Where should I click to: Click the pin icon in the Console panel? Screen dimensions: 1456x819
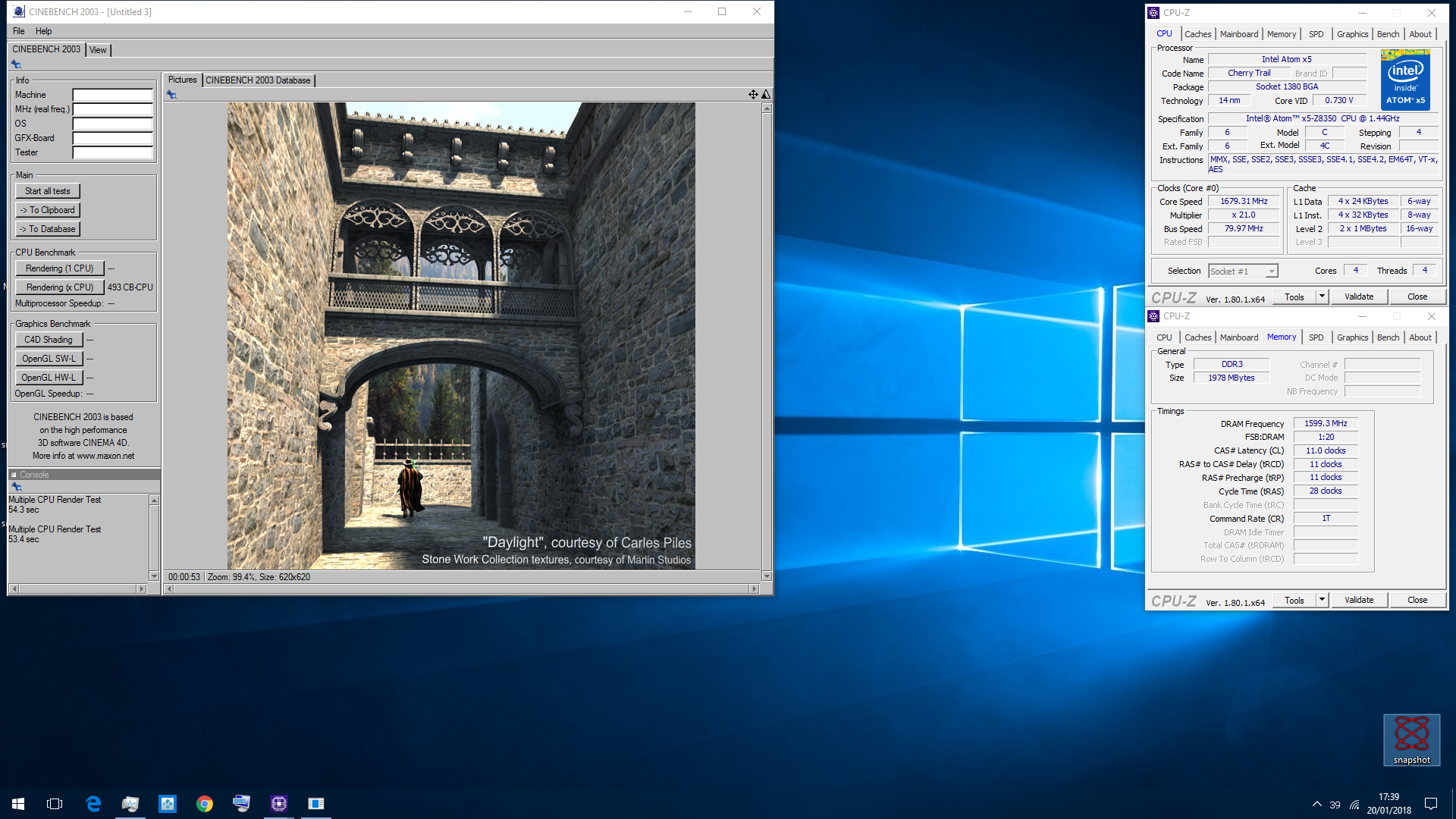pos(17,487)
